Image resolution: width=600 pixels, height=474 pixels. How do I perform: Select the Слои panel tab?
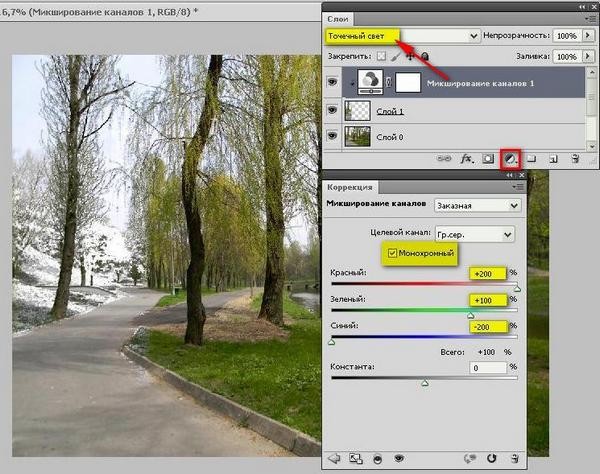[338, 19]
